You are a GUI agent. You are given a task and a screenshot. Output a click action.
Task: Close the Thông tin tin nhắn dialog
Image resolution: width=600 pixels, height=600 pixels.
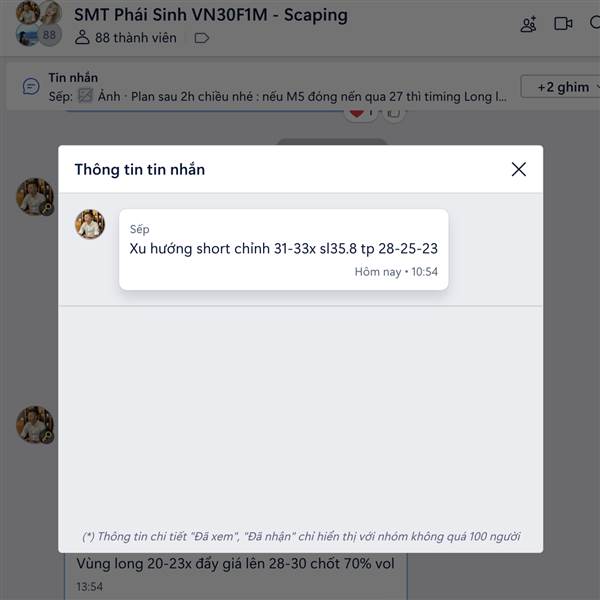pyautogui.click(x=518, y=169)
